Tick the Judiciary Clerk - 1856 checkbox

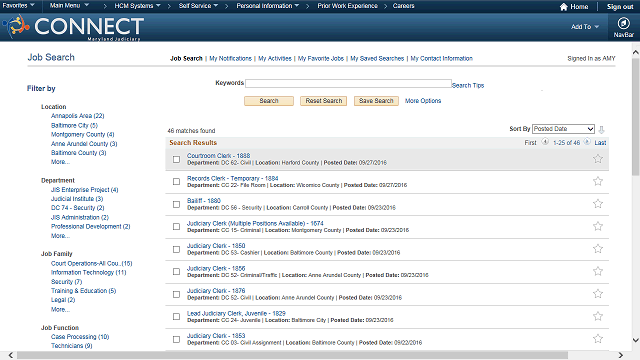click(176, 271)
